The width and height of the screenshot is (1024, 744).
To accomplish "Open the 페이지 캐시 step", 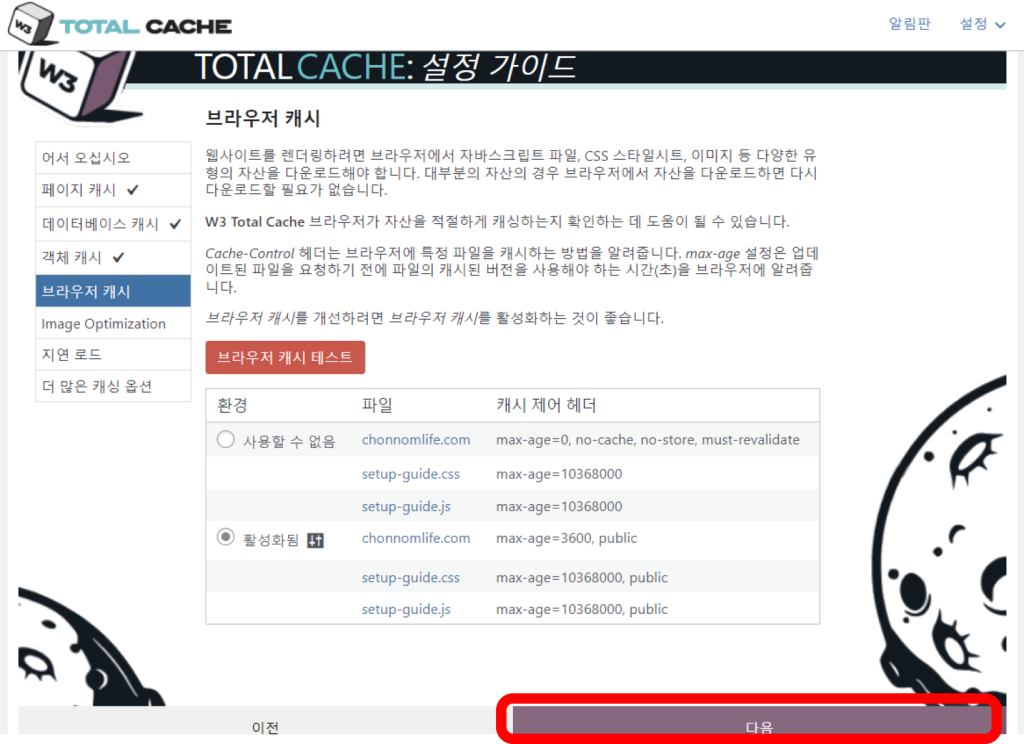I will pos(113,190).
